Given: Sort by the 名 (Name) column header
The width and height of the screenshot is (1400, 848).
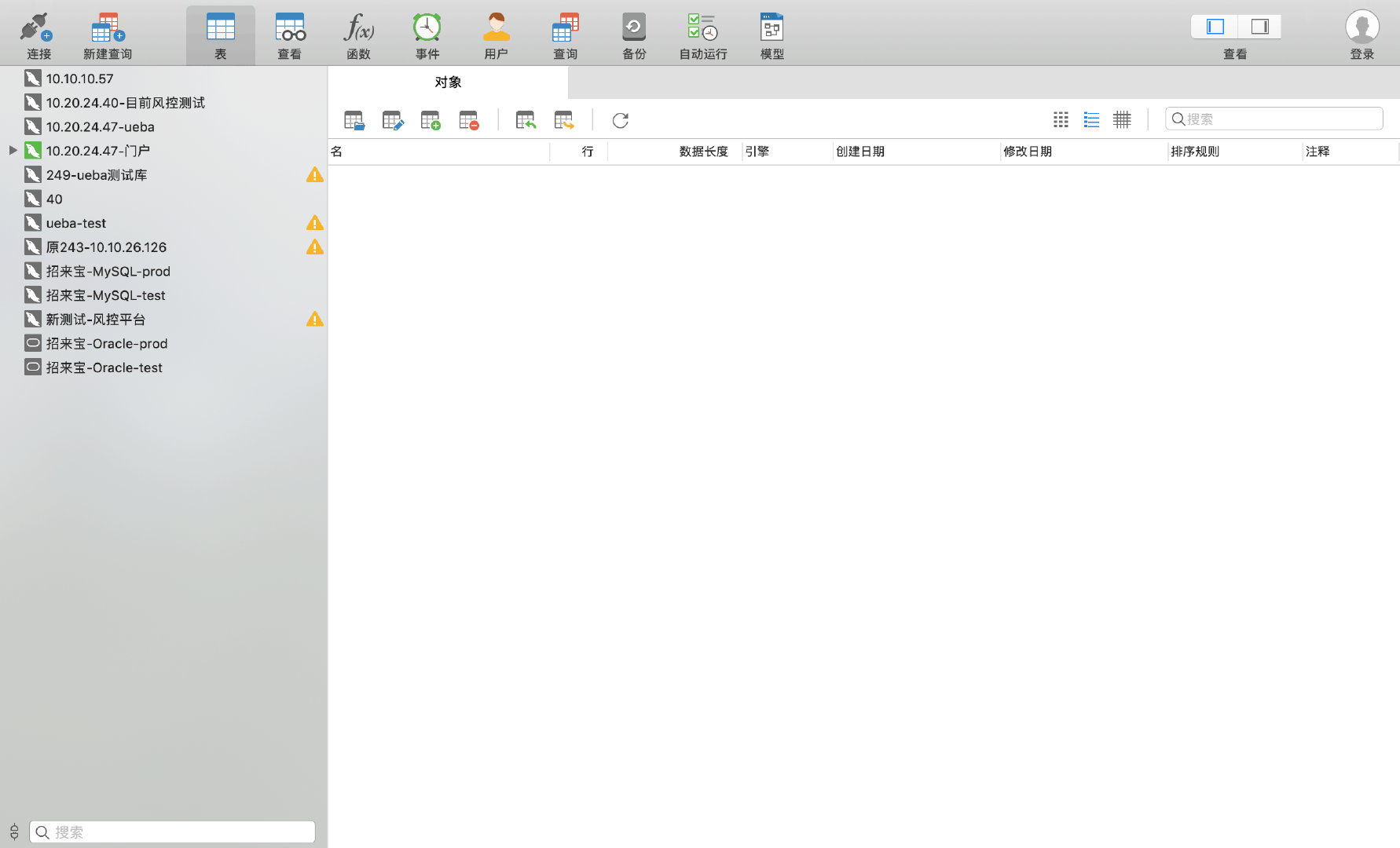Looking at the screenshot, I should pyautogui.click(x=438, y=152).
